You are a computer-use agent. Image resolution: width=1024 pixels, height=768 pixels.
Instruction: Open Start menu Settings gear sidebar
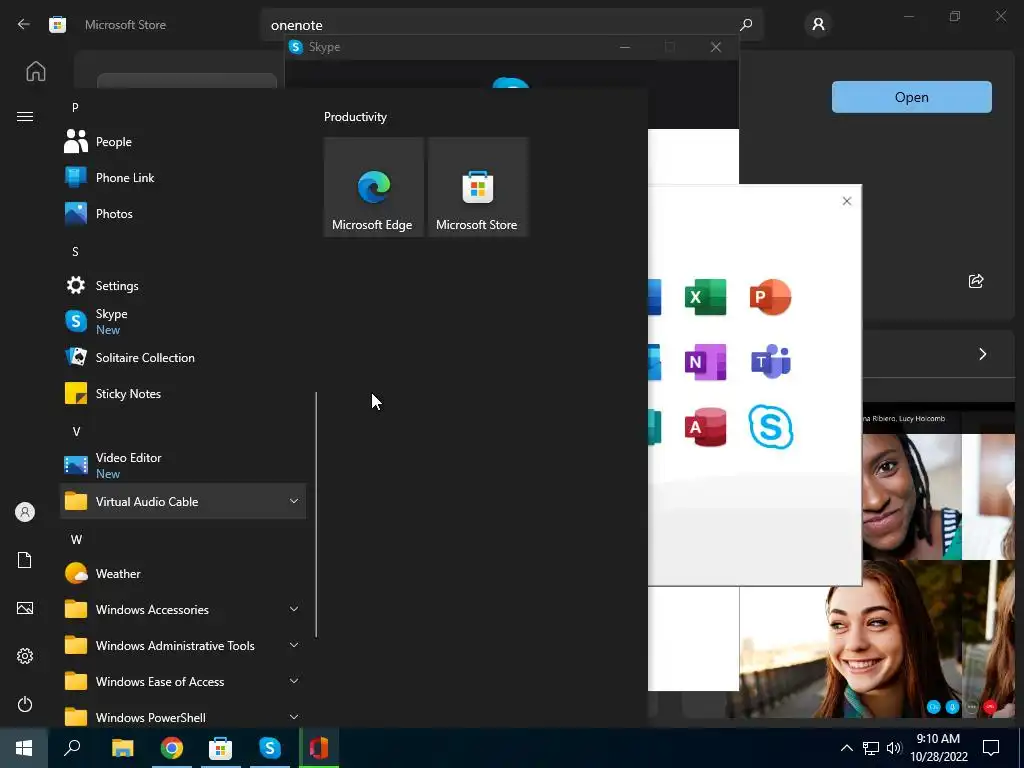click(25, 656)
